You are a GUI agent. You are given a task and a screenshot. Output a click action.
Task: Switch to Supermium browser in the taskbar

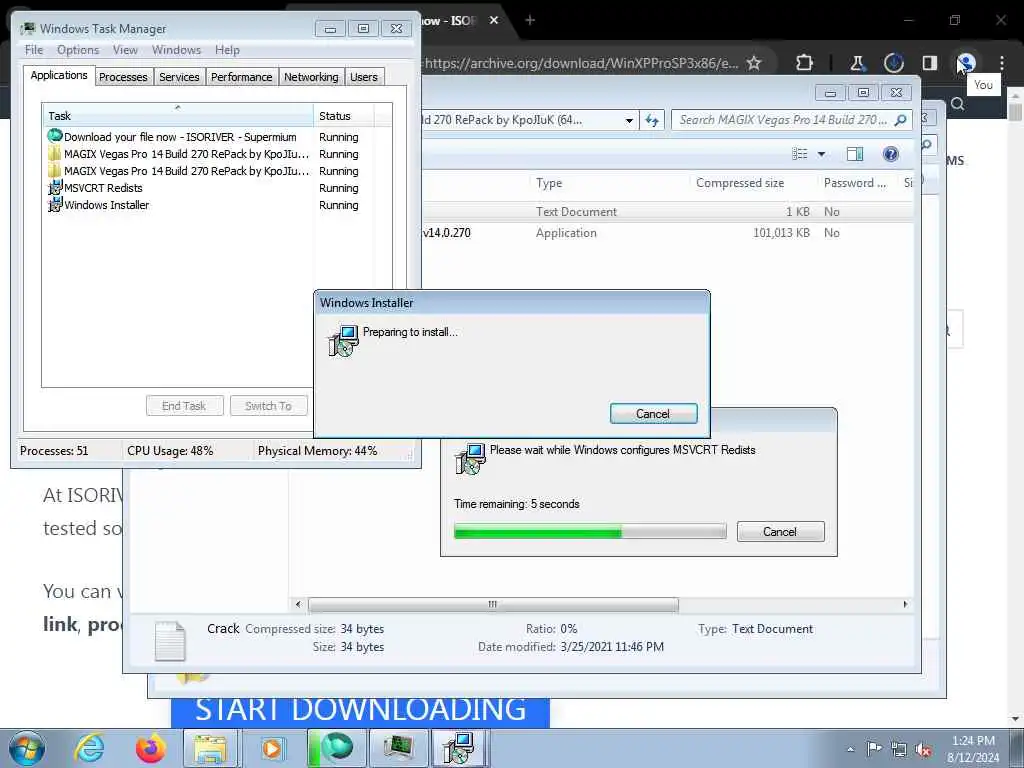tap(336, 748)
